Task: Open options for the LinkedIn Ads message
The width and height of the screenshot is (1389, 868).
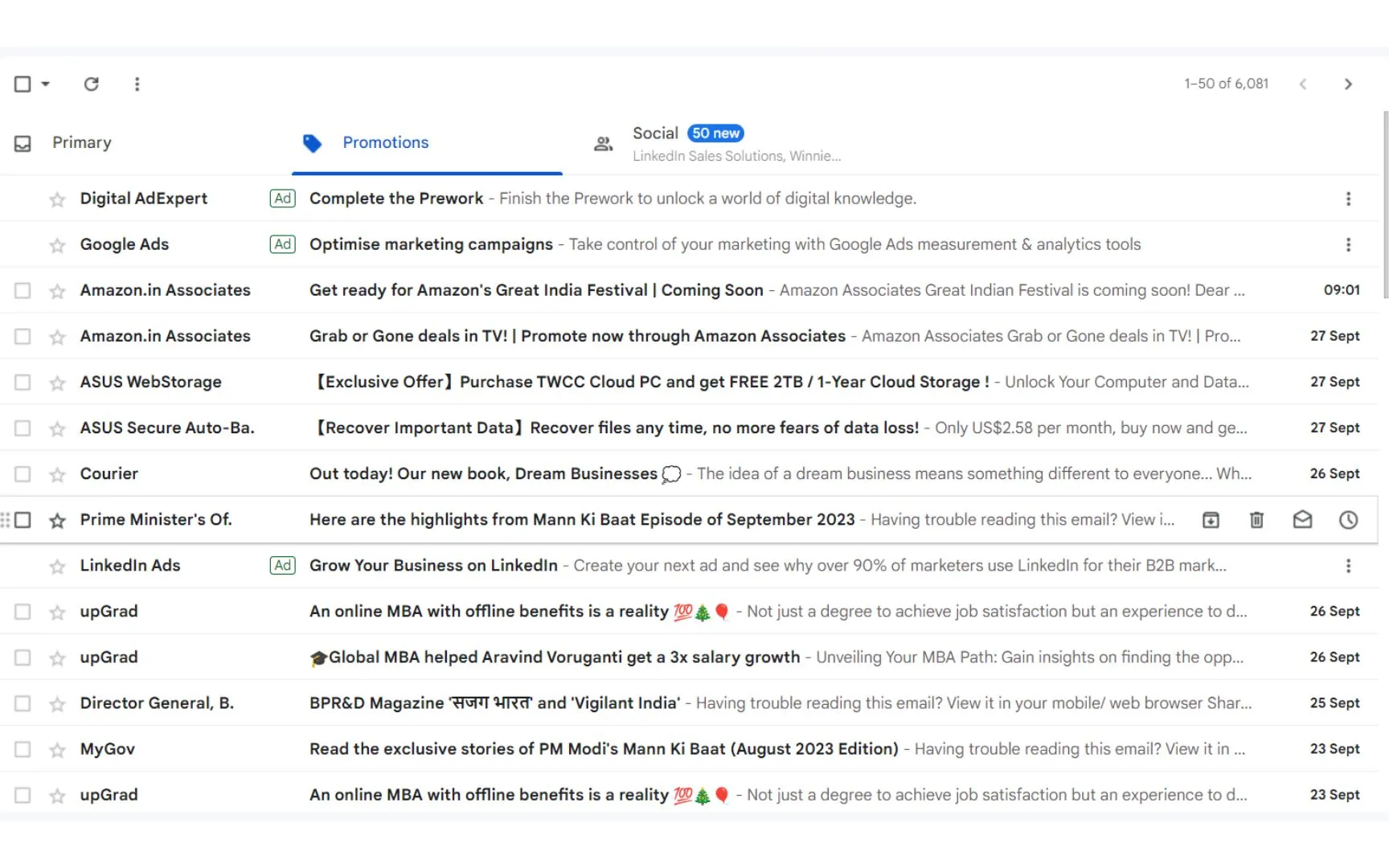Action: pos(1348,566)
